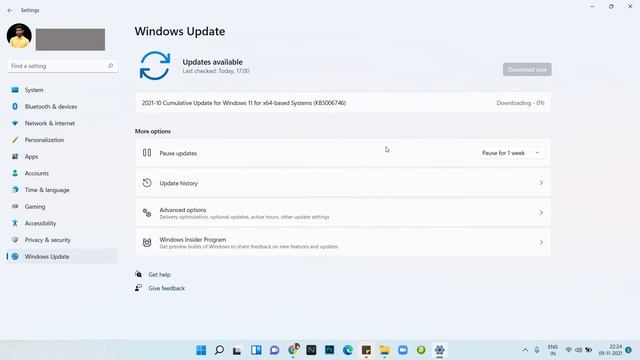Viewport: 640px width, 360px height.
Task: Select Apps in the sidebar
Action: click(62, 157)
